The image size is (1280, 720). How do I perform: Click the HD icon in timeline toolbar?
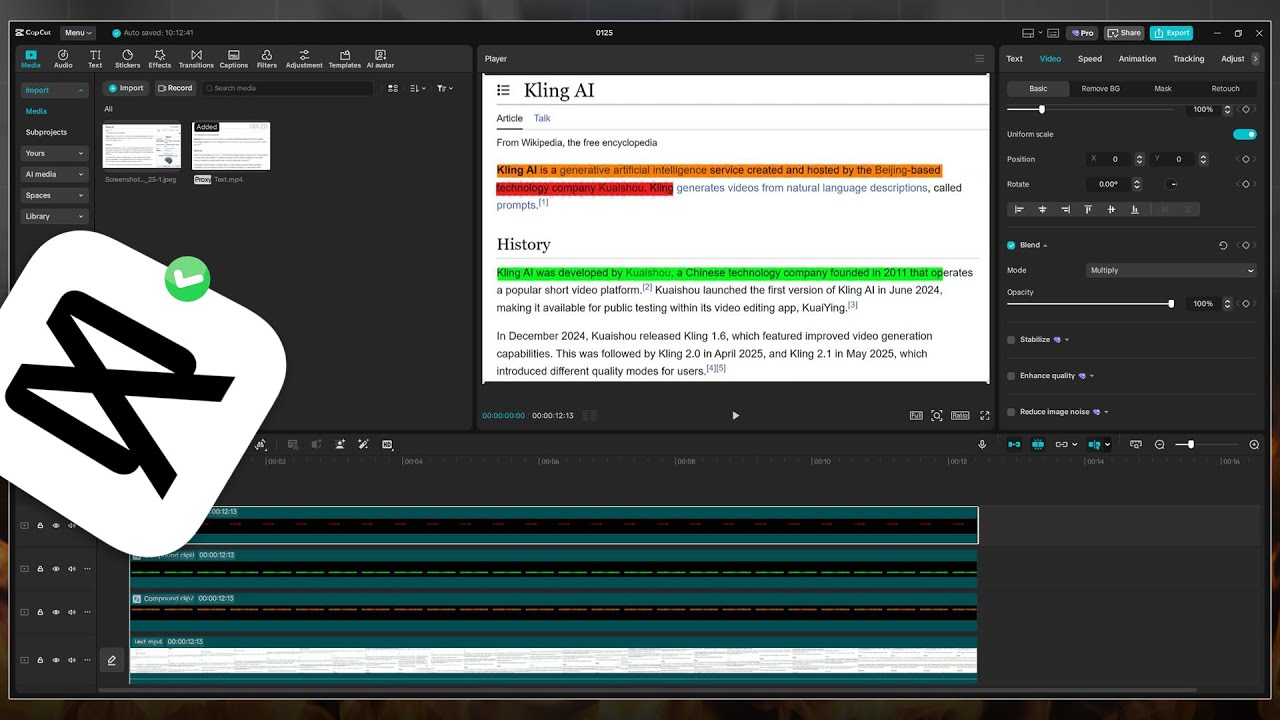[387, 444]
